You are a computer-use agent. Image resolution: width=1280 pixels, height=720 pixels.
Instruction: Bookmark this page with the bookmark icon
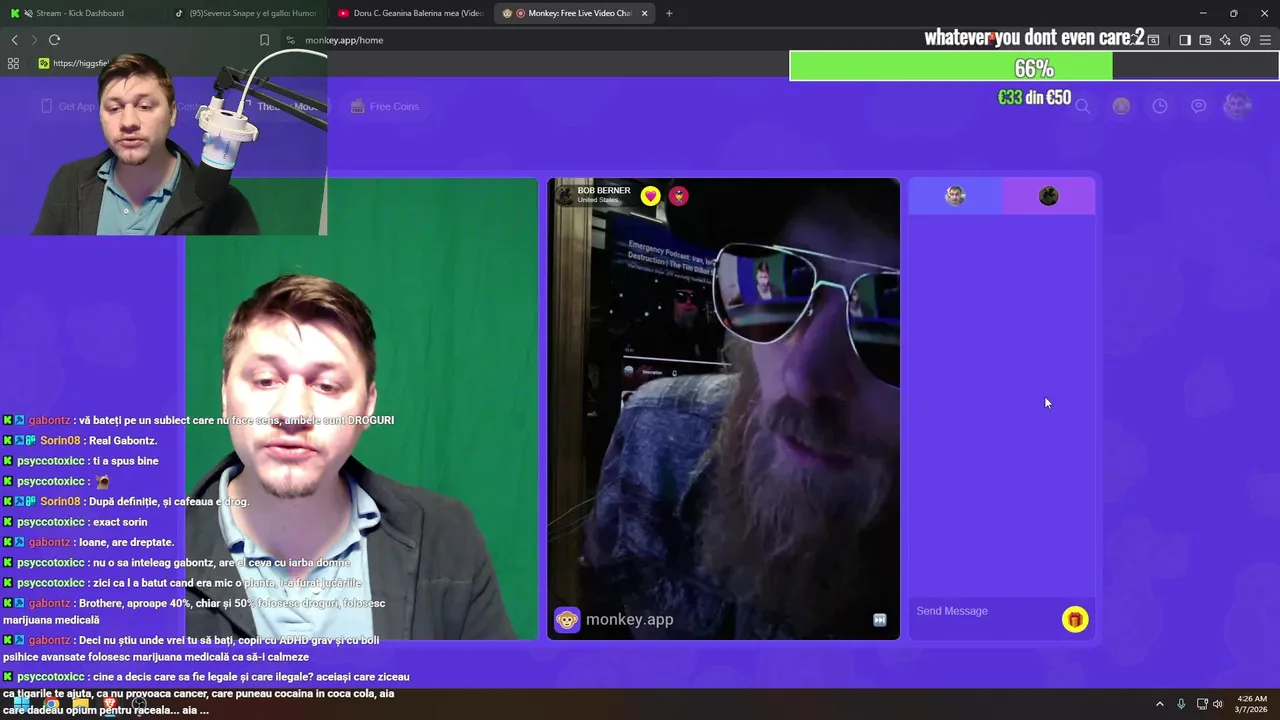[x=264, y=40]
